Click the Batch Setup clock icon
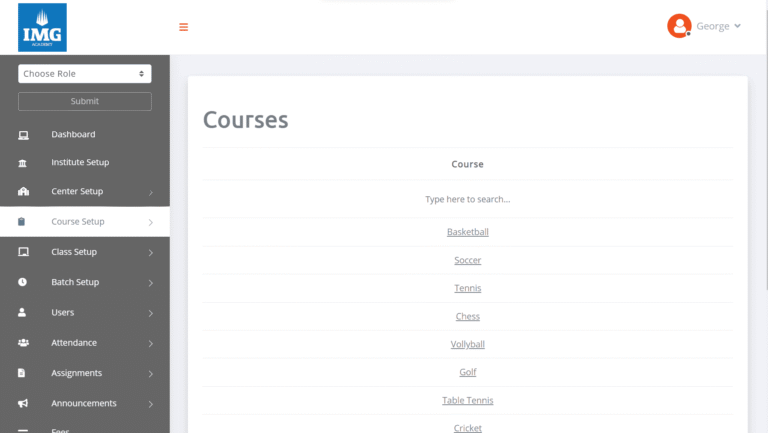768x433 pixels. pyautogui.click(x=23, y=283)
